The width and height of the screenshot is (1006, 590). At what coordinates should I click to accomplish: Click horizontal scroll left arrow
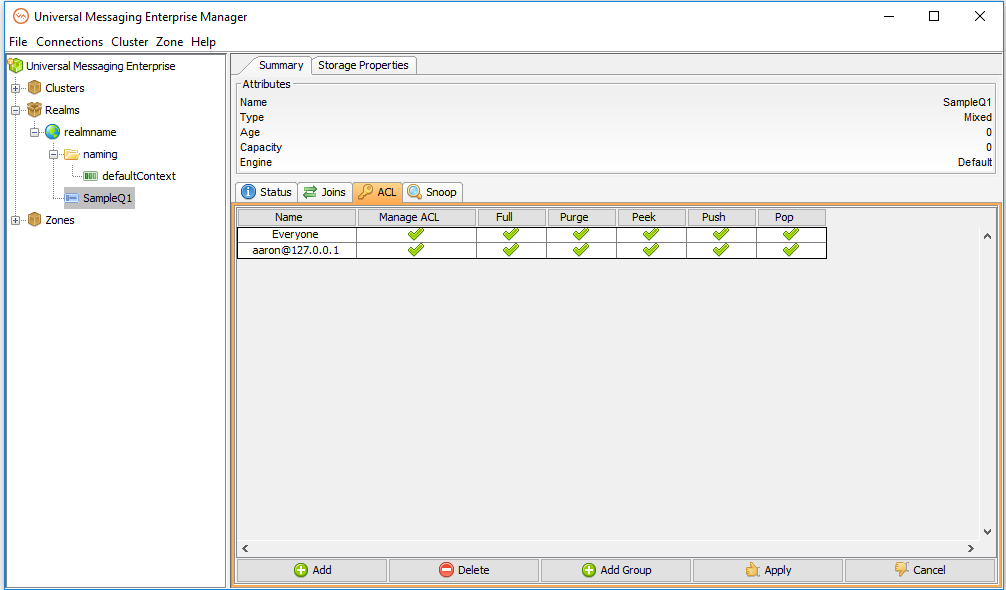tap(245, 548)
